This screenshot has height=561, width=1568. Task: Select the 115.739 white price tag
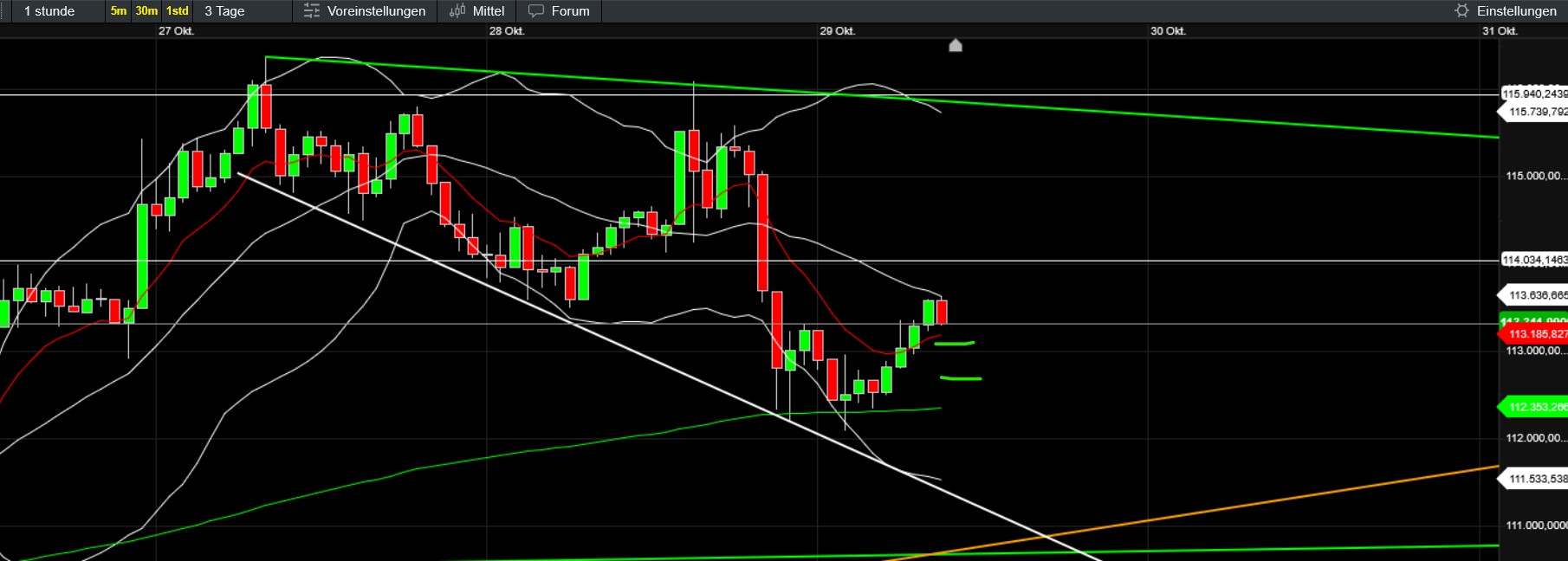pos(1533,112)
